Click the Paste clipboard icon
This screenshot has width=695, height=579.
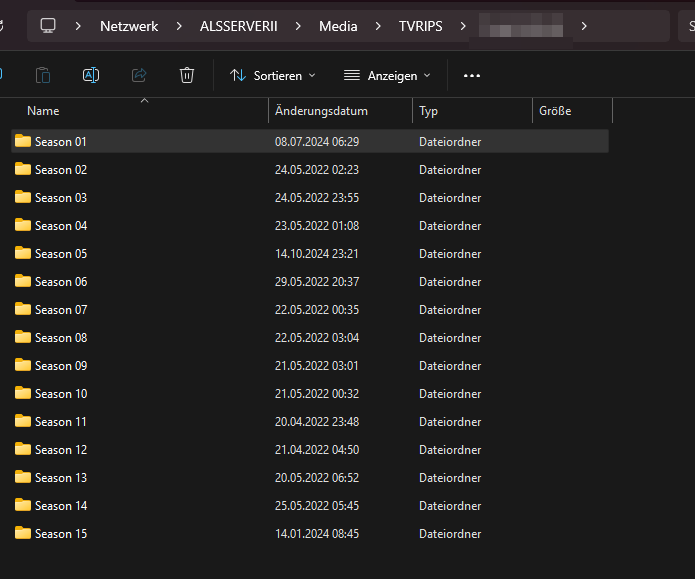(x=43, y=75)
